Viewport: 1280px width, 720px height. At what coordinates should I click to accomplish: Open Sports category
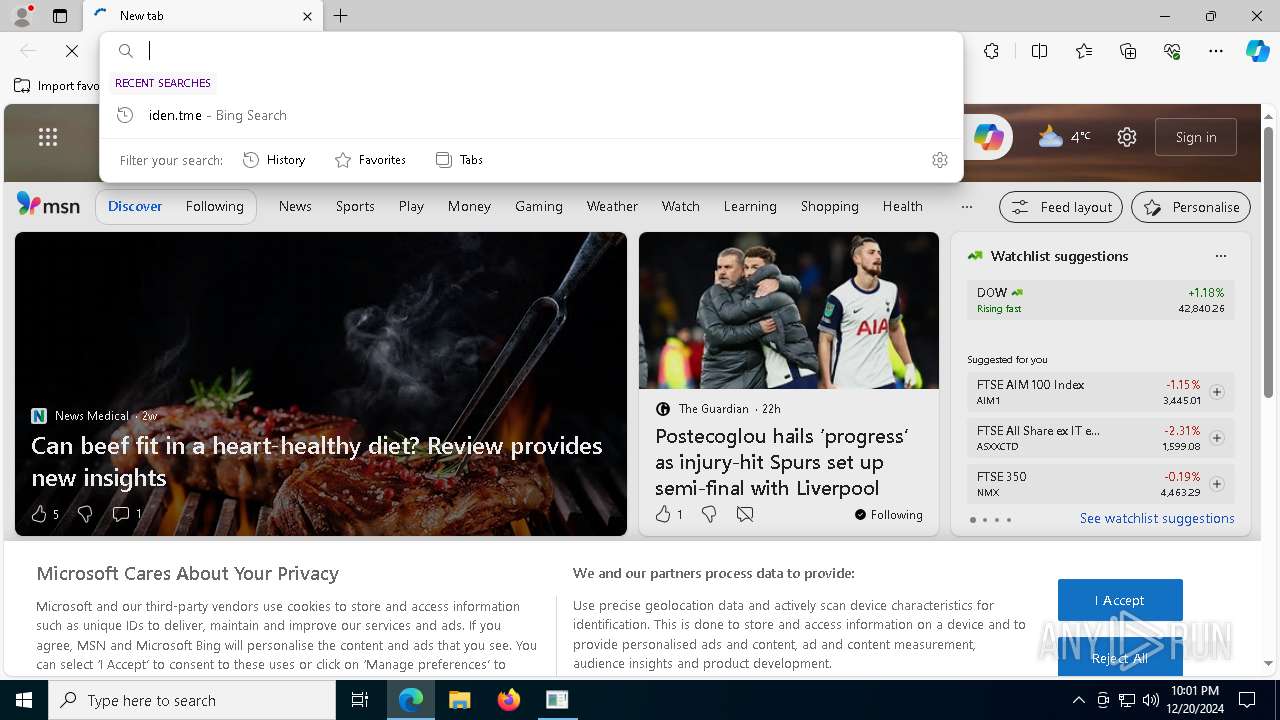tap(355, 206)
